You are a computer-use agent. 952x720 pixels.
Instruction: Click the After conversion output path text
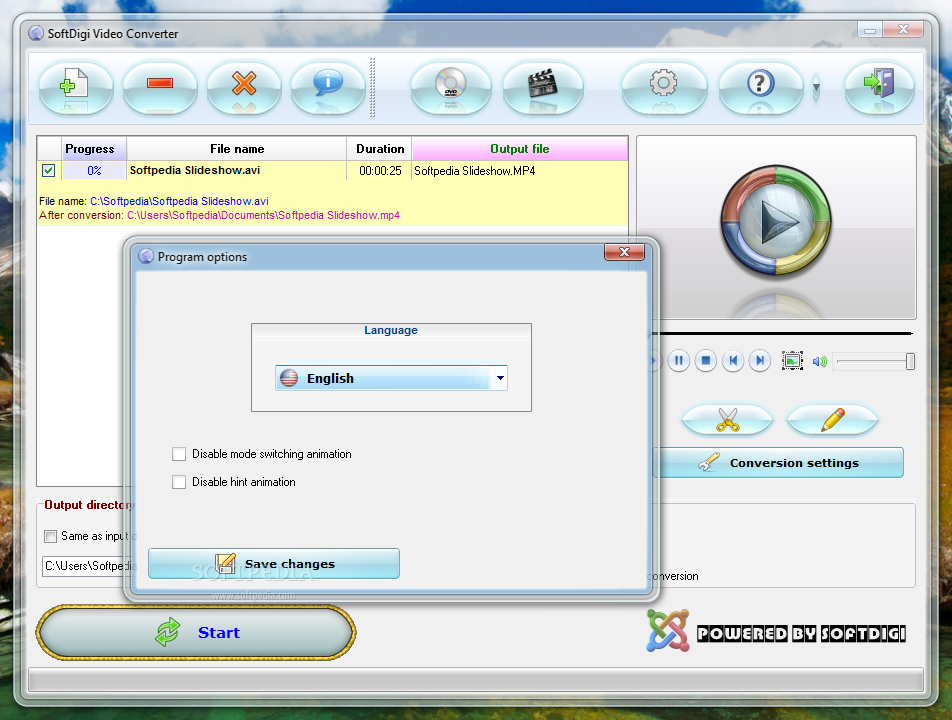[264, 216]
